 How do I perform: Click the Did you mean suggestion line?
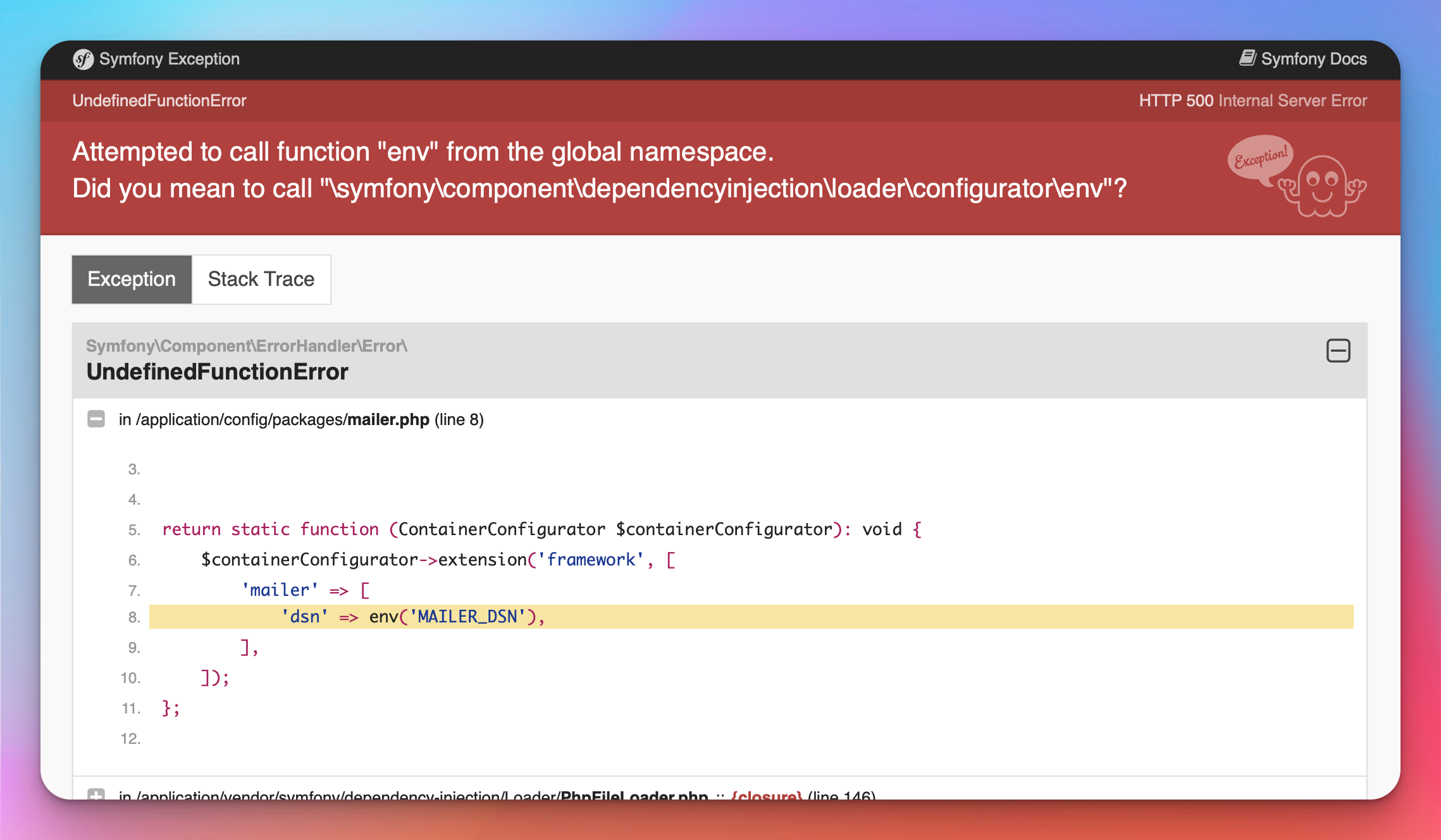click(600, 188)
